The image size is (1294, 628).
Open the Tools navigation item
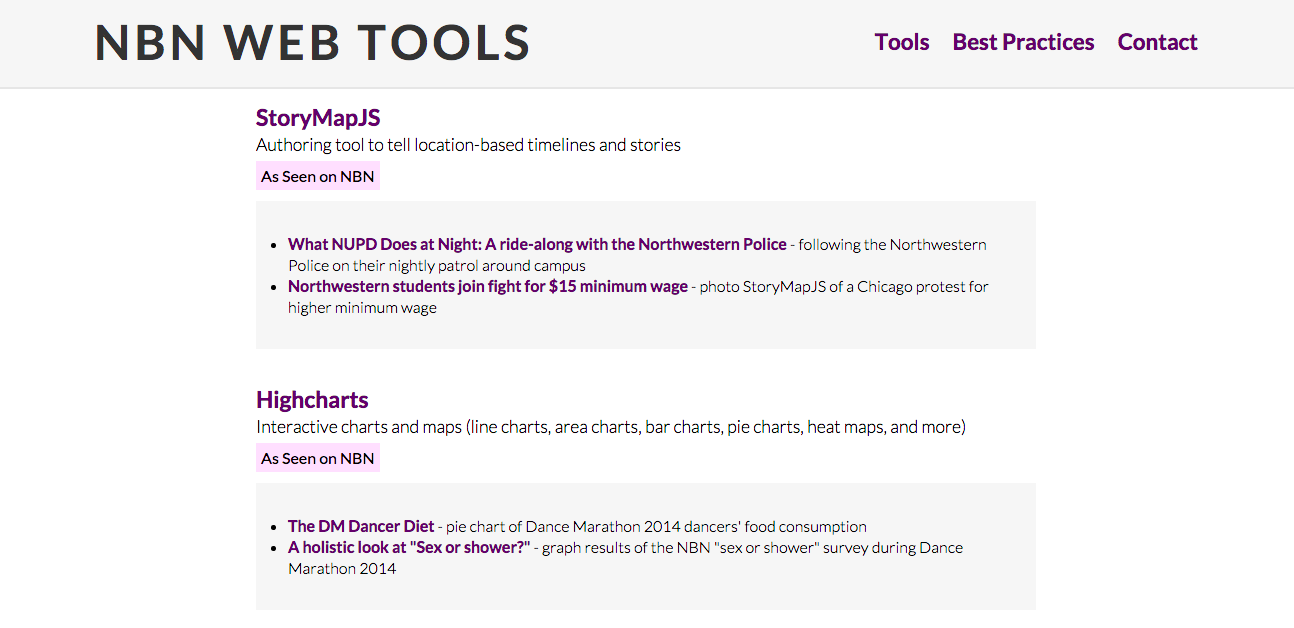coord(902,42)
